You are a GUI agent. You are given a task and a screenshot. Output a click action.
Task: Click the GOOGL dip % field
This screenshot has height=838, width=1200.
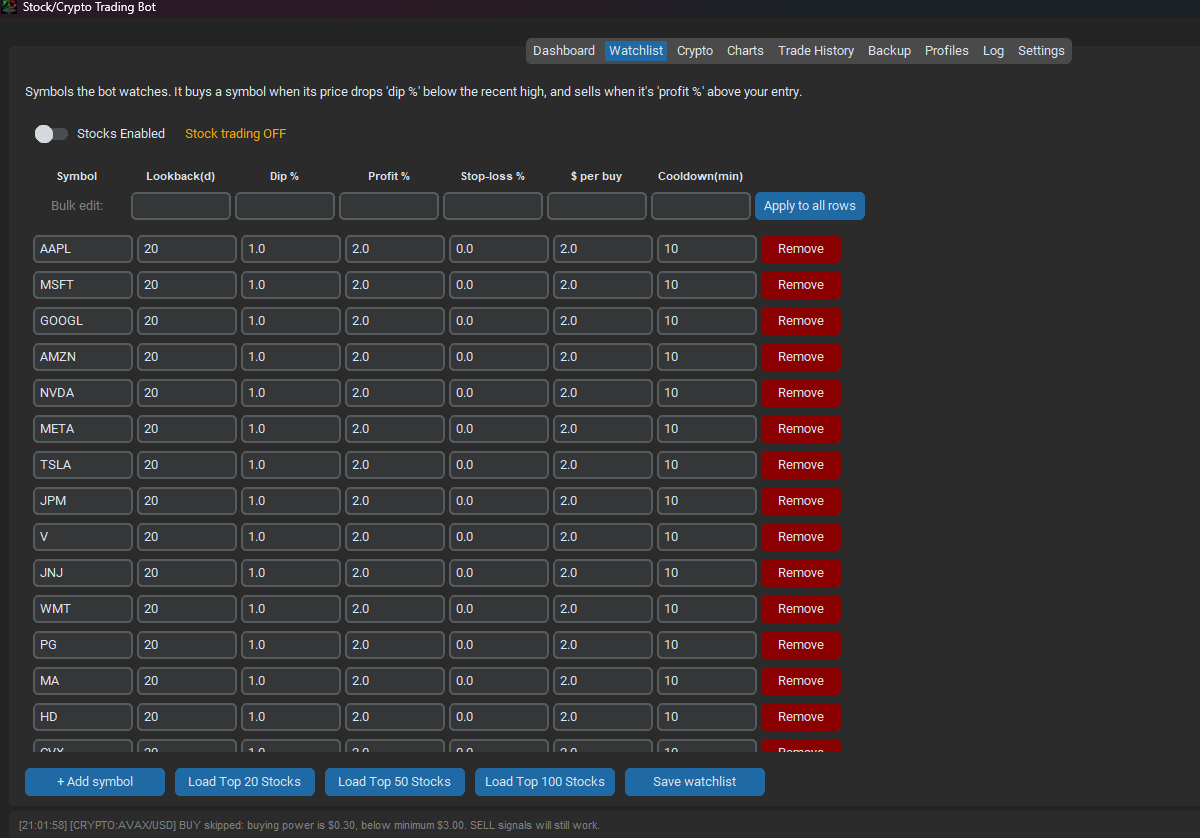pyautogui.click(x=291, y=321)
